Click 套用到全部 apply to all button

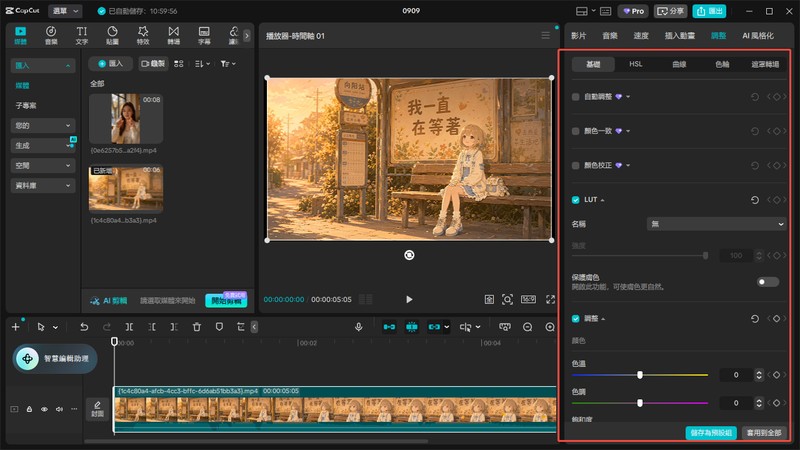764,433
